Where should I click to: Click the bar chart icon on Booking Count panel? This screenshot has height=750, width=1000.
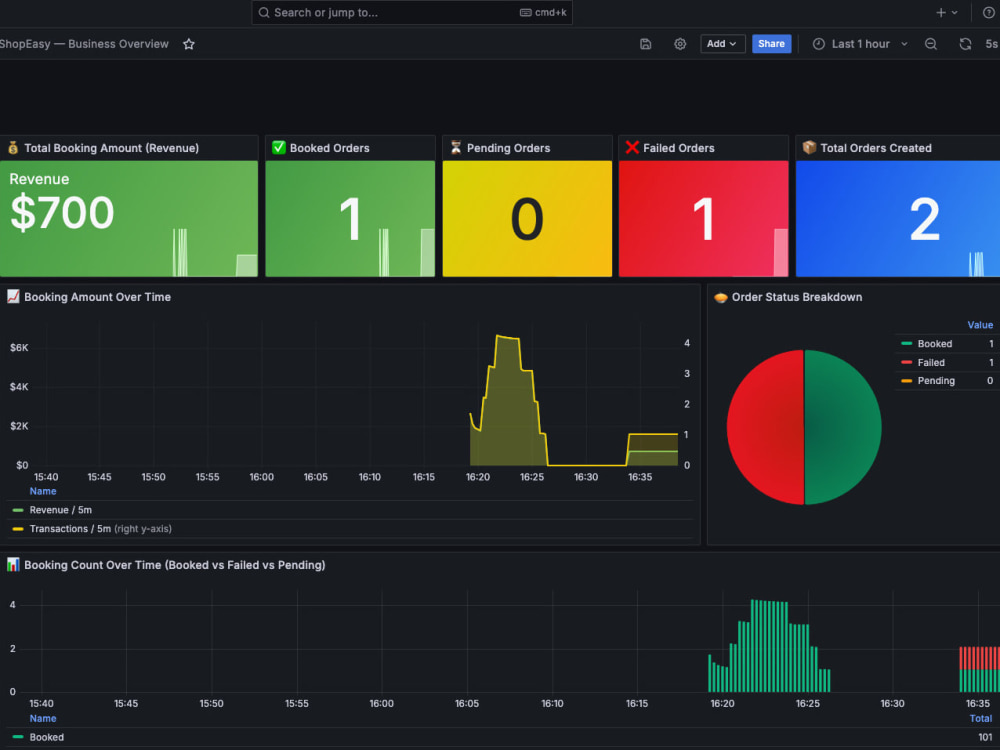(13, 564)
